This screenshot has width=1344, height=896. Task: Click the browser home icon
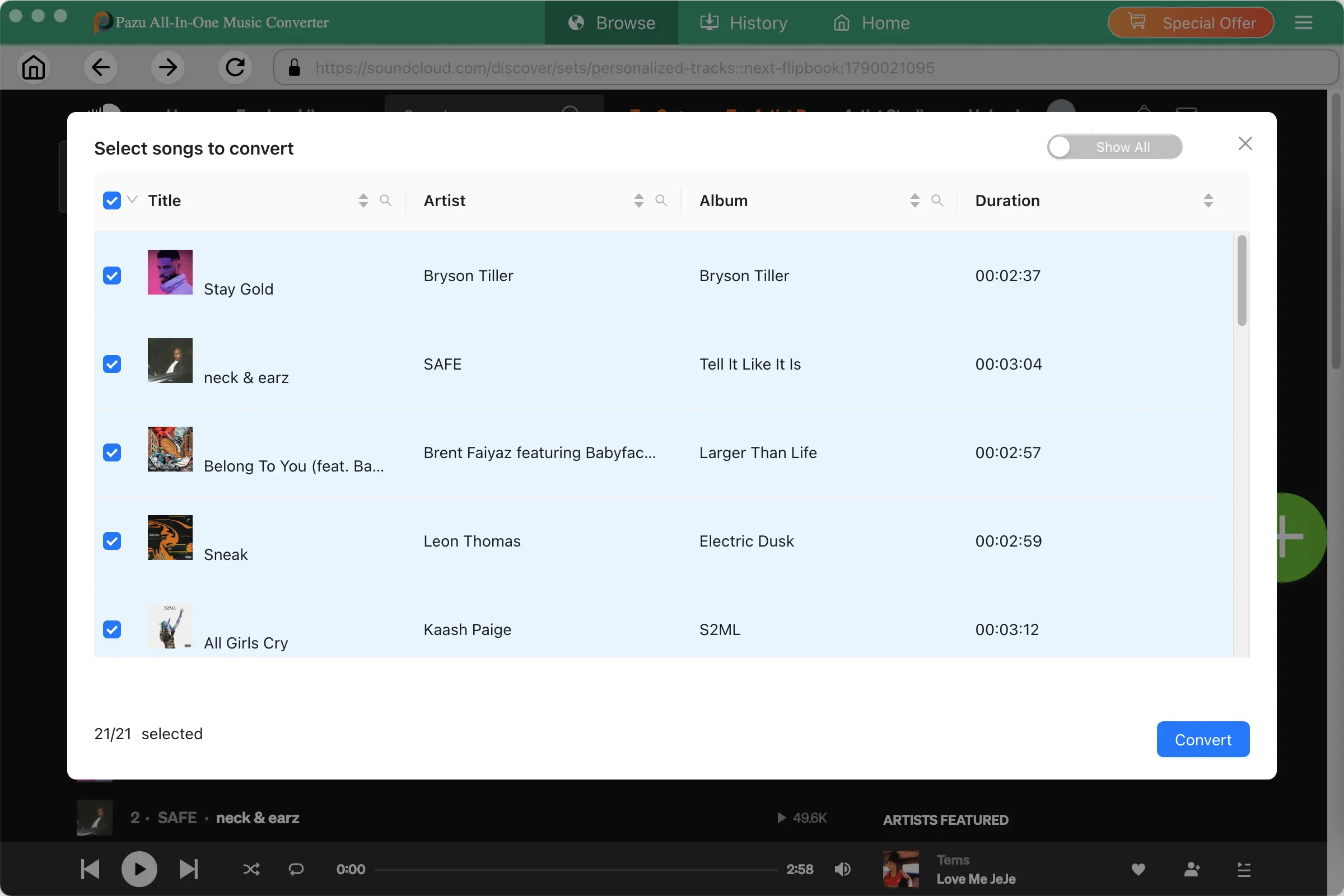click(x=34, y=67)
